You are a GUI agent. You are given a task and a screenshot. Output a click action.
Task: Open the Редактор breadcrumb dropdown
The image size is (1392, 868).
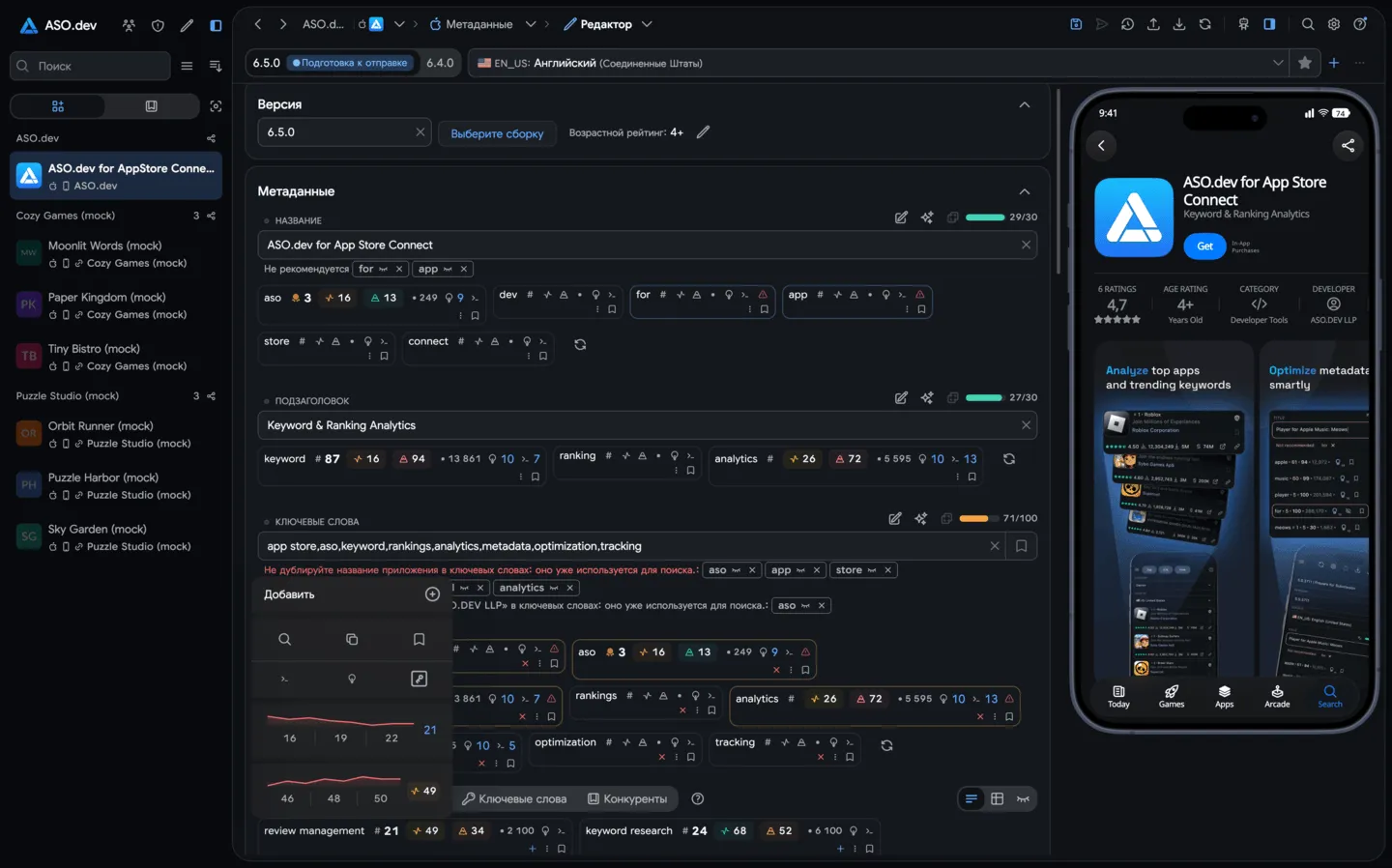(x=647, y=24)
